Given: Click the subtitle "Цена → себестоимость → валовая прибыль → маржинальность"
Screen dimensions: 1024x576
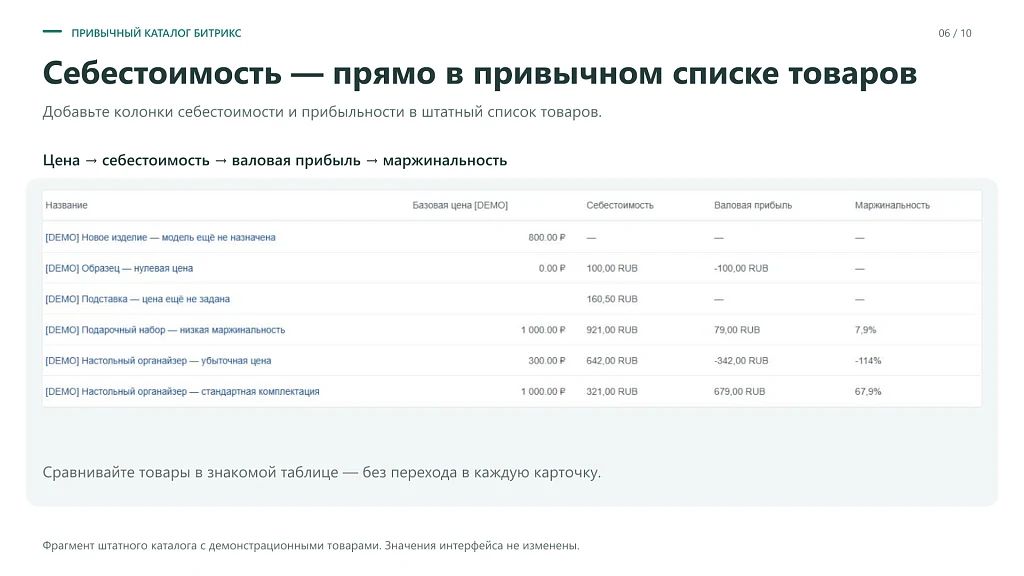Looking at the screenshot, I should point(275,161).
